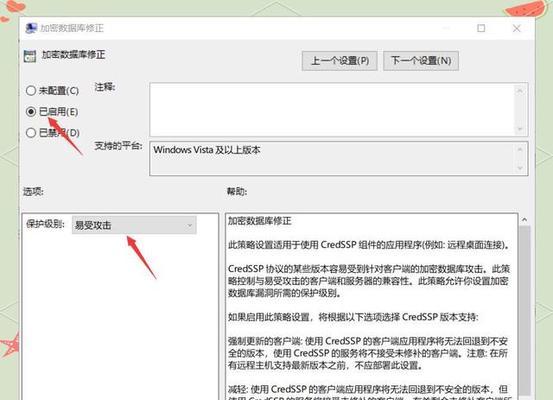Click the help panel scroll up arrow
This screenshot has width=553, height=400.
pyautogui.click(x=524, y=220)
